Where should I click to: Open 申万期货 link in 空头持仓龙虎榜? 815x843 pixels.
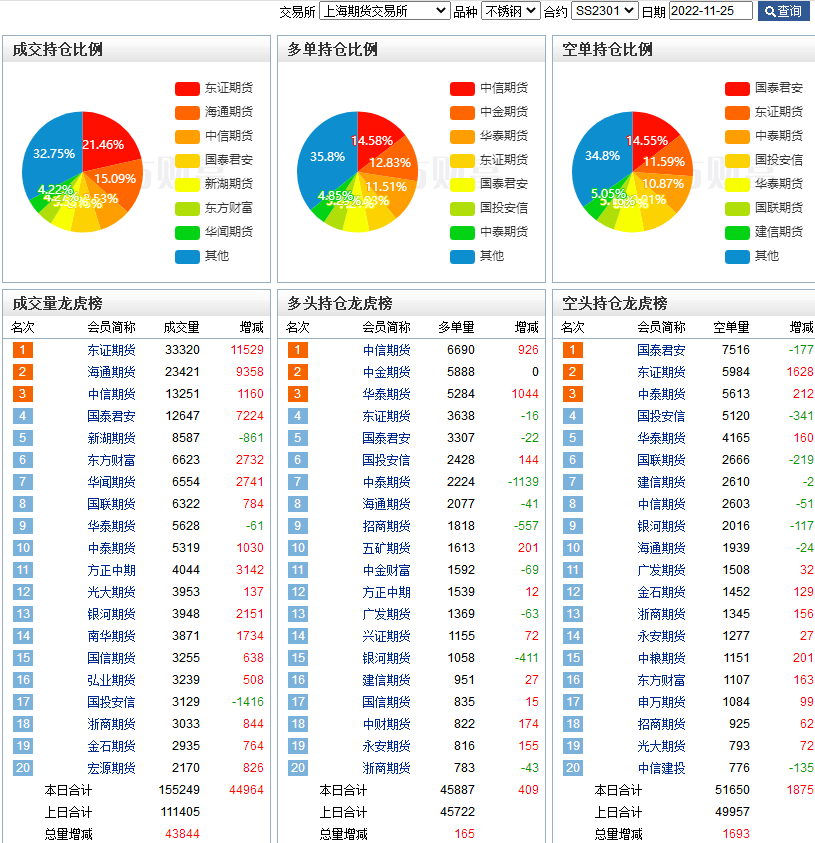point(661,702)
